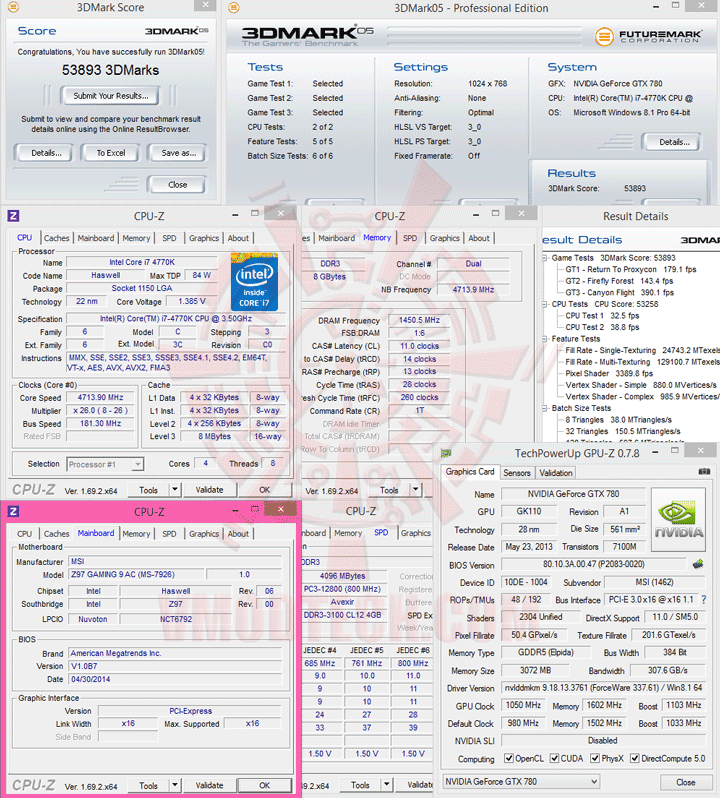Open Tools dropdown arrow in Motherboard CPU-Z window
The width and height of the screenshot is (720, 798).
[x=175, y=785]
